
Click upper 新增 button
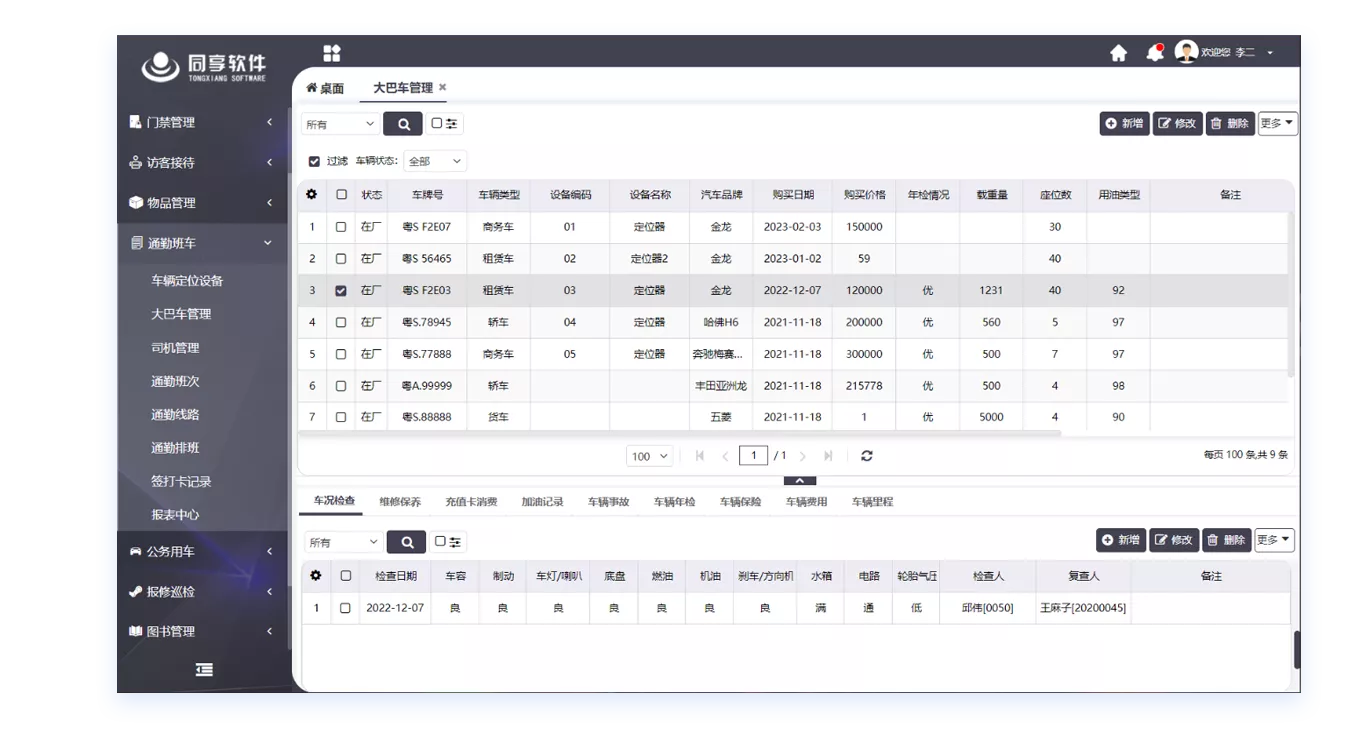(x=1125, y=123)
